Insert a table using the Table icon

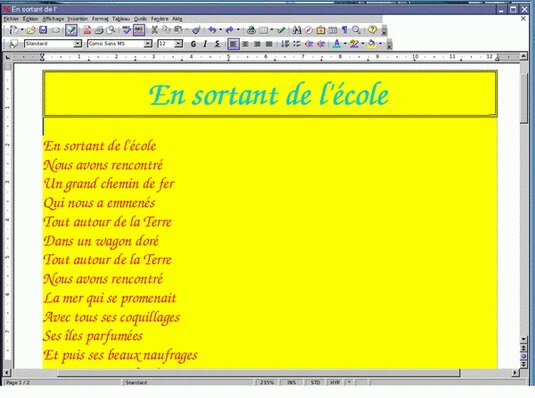(x=263, y=30)
